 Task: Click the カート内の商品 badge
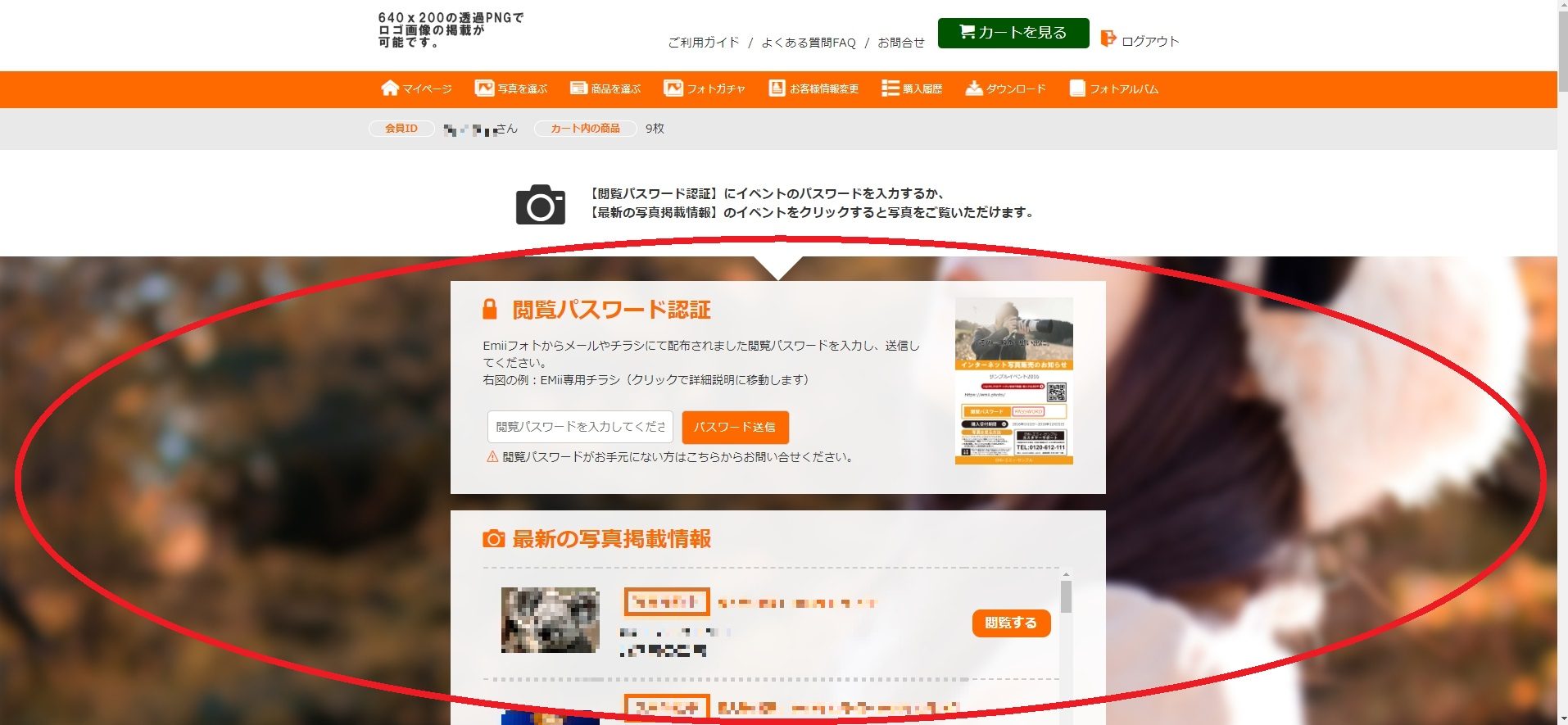point(585,129)
